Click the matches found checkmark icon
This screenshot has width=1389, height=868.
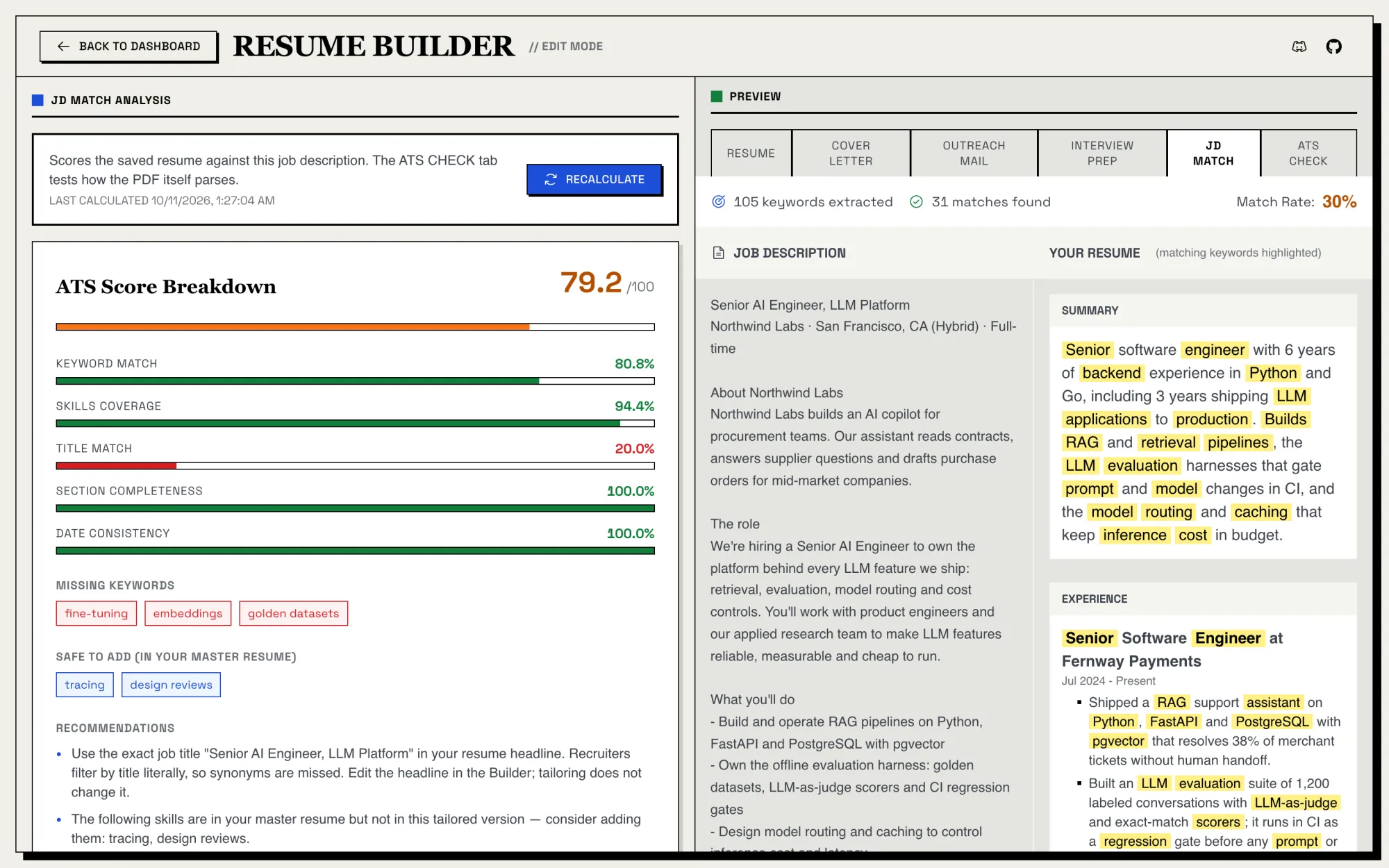coord(916,201)
